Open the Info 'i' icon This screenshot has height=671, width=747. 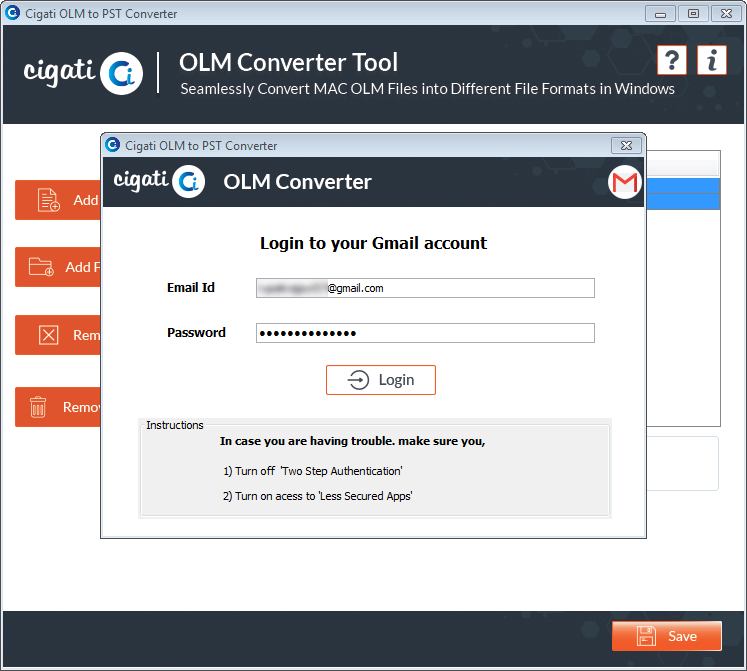[712, 60]
